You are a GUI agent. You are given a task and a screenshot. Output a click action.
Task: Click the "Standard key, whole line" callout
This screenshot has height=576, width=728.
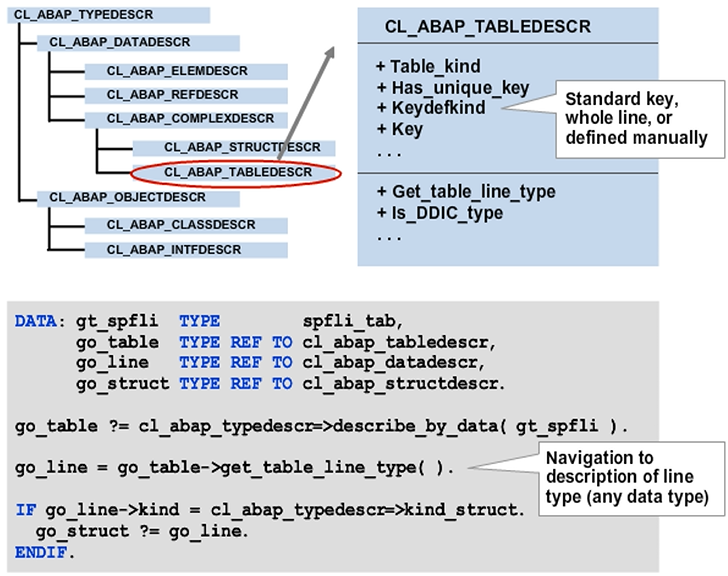point(636,118)
